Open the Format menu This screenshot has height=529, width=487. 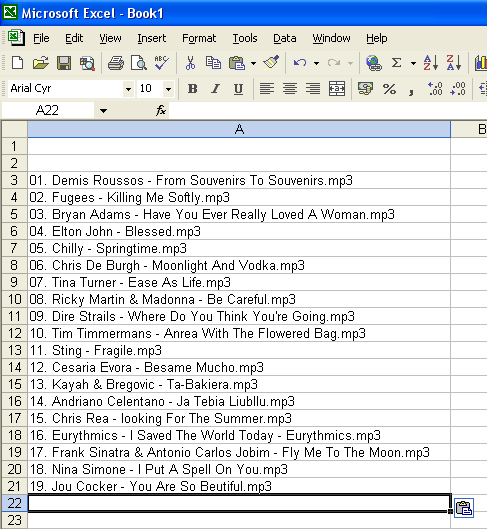pos(199,38)
